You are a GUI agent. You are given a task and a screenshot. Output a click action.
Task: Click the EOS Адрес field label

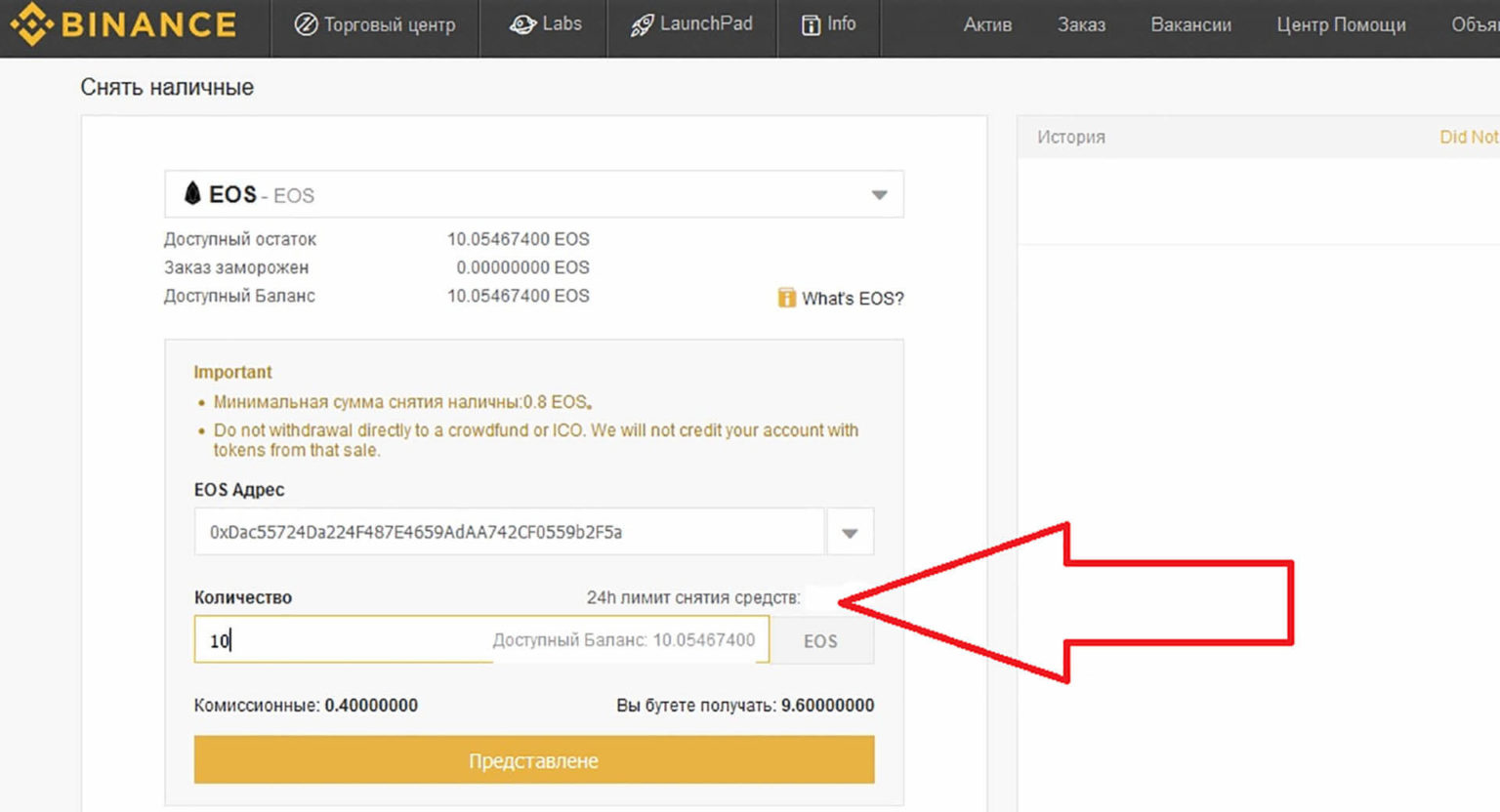[x=239, y=490]
